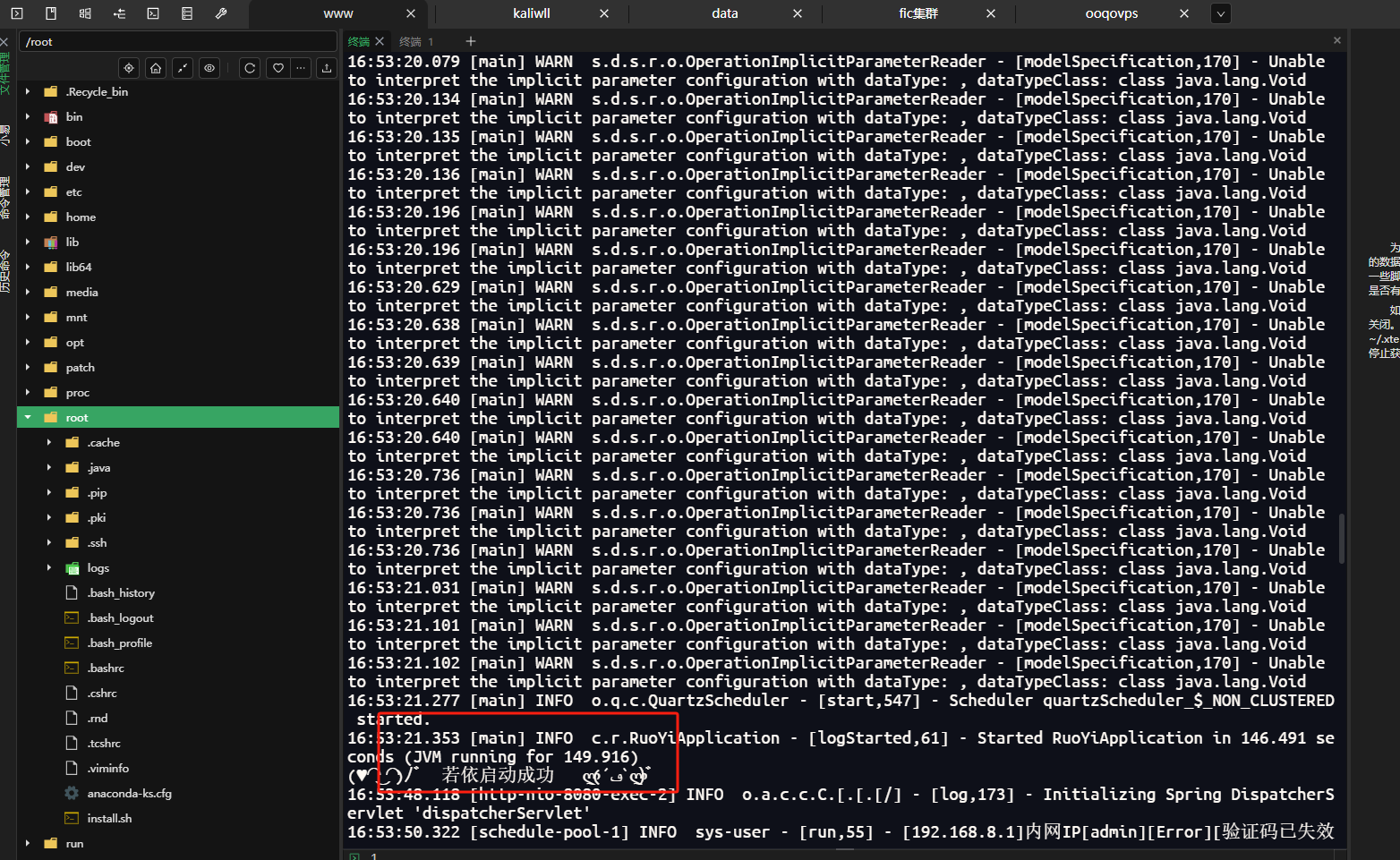
Task: Click the heart favorites icon
Action: pyautogui.click(x=278, y=68)
